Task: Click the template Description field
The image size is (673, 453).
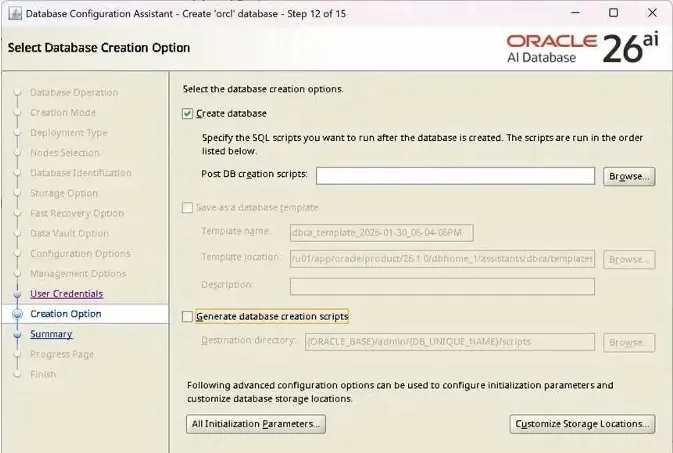Action: [x=442, y=286]
